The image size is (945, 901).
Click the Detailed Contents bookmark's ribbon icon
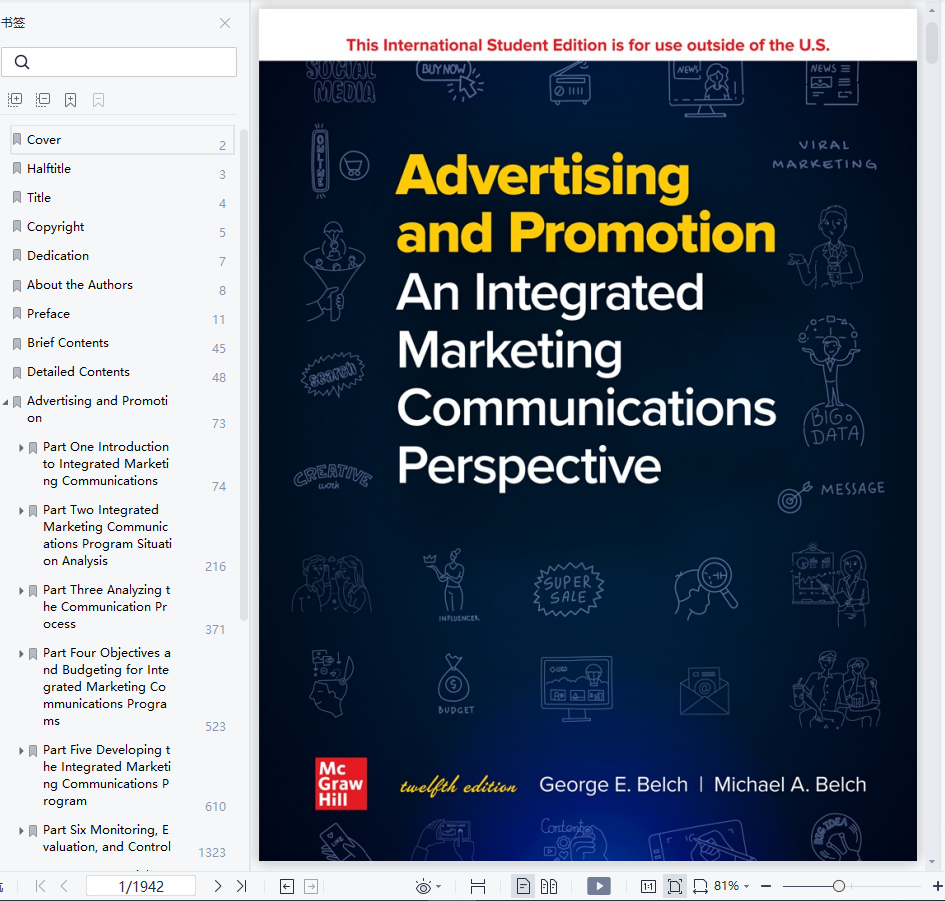(x=17, y=372)
